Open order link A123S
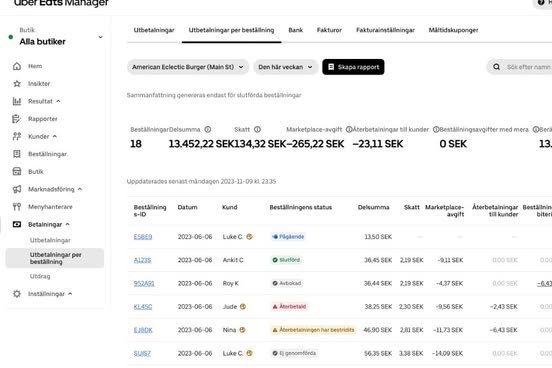 pos(142,260)
